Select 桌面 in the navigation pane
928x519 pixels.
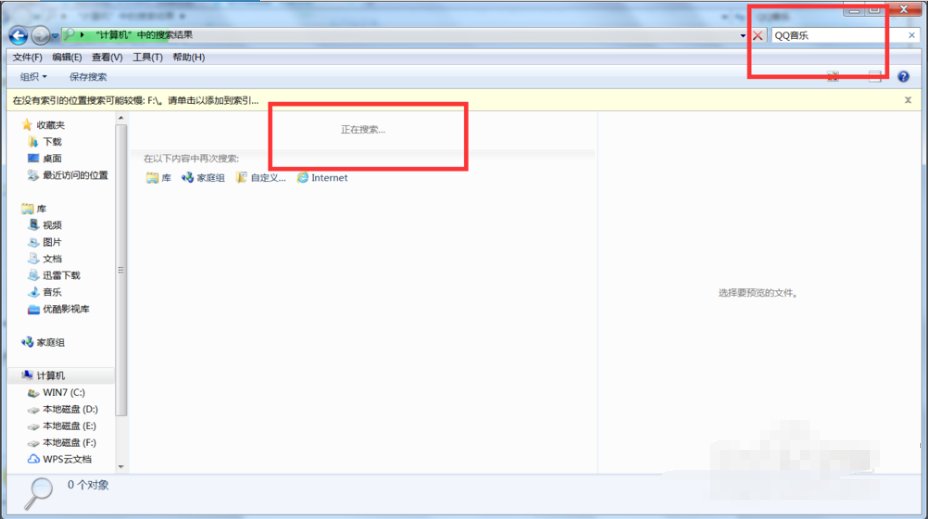pyautogui.click(x=52, y=158)
